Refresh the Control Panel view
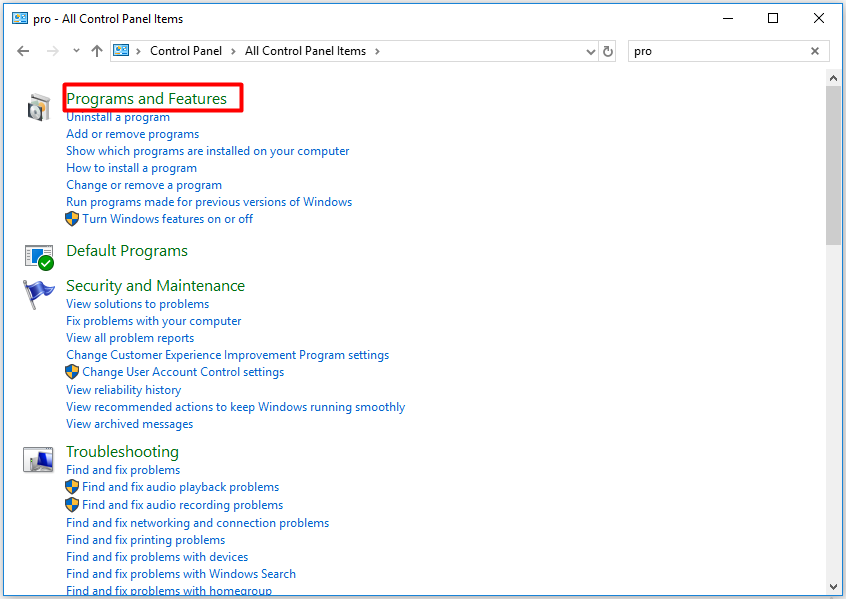The image size is (846, 599). point(608,51)
